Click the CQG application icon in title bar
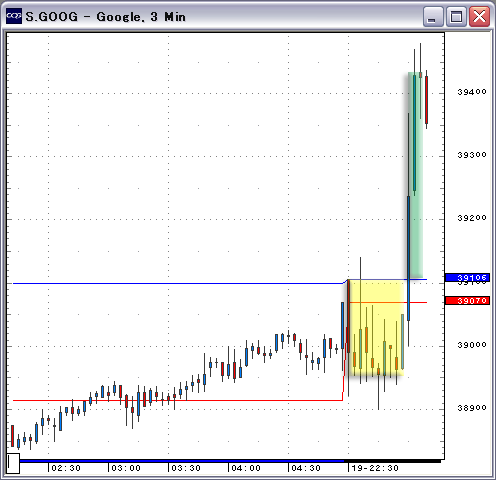496x480 pixels. [14, 16]
